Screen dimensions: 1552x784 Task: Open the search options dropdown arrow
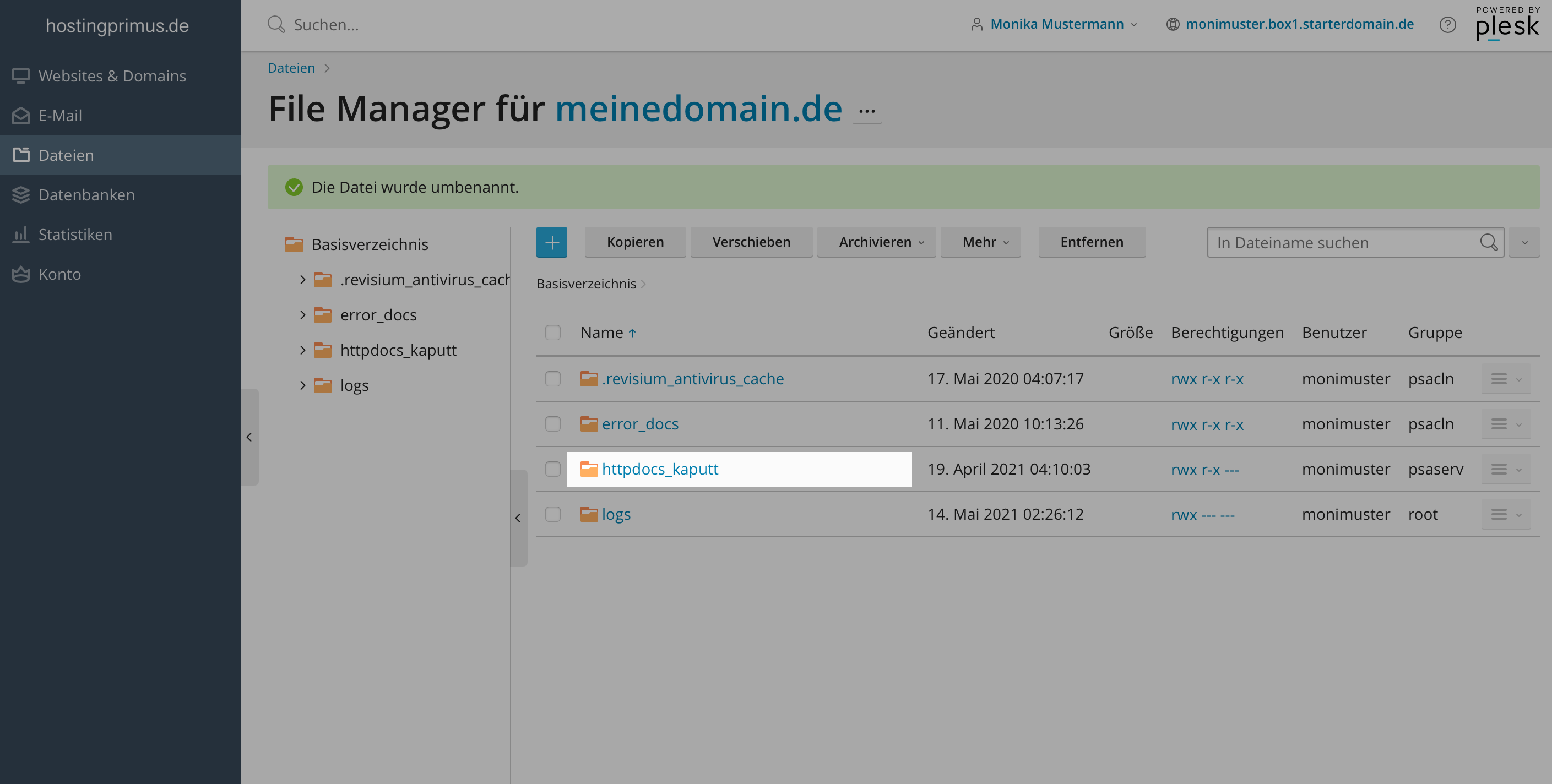pyautogui.click(x=1524, y=243)
